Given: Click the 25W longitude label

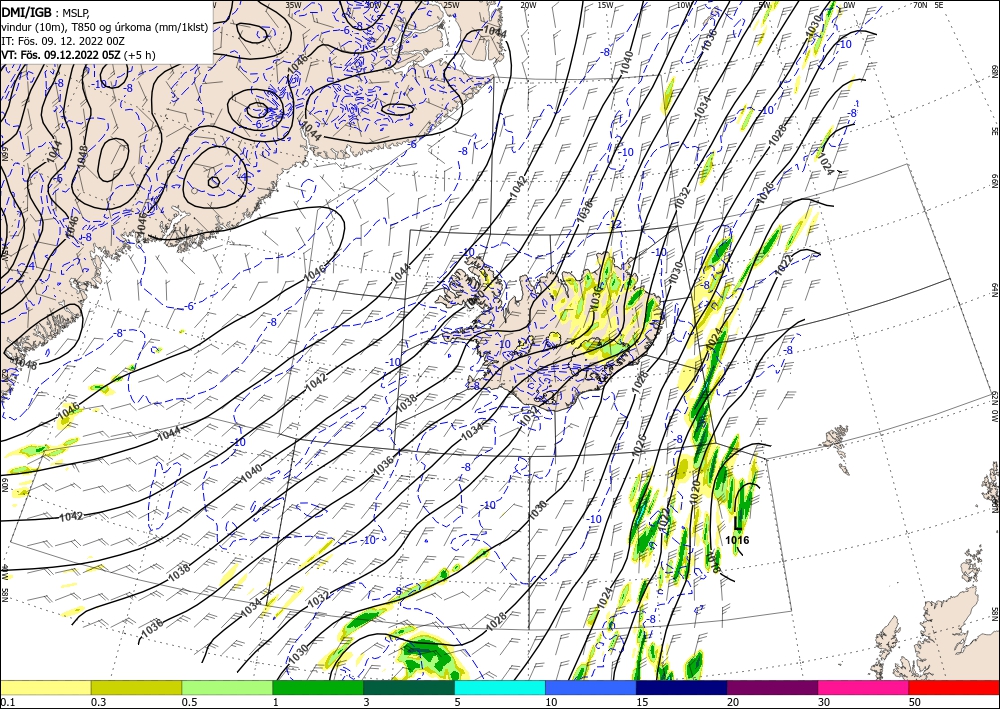Looking at the screenshot, I should [451, 5].
